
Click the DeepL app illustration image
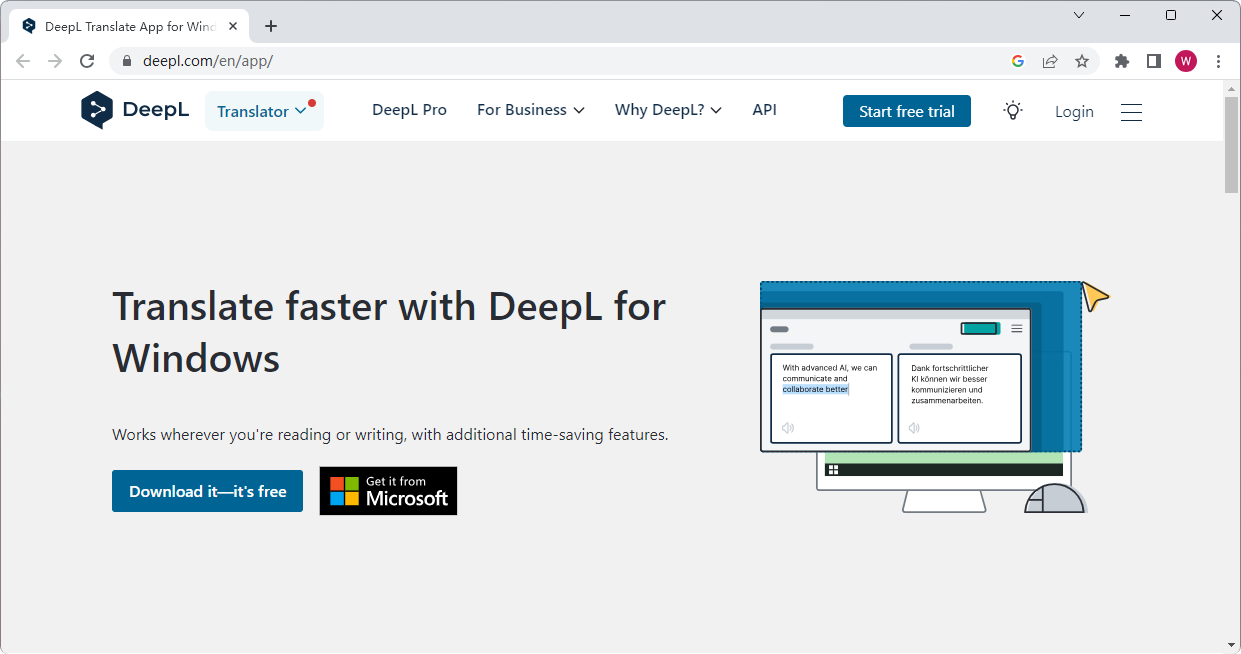click(x=935, y=397)
